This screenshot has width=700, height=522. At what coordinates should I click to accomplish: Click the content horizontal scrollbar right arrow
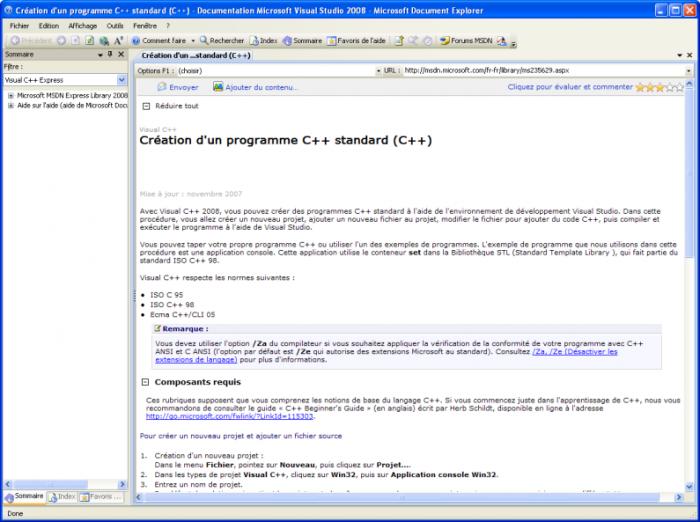click(679, 497)
